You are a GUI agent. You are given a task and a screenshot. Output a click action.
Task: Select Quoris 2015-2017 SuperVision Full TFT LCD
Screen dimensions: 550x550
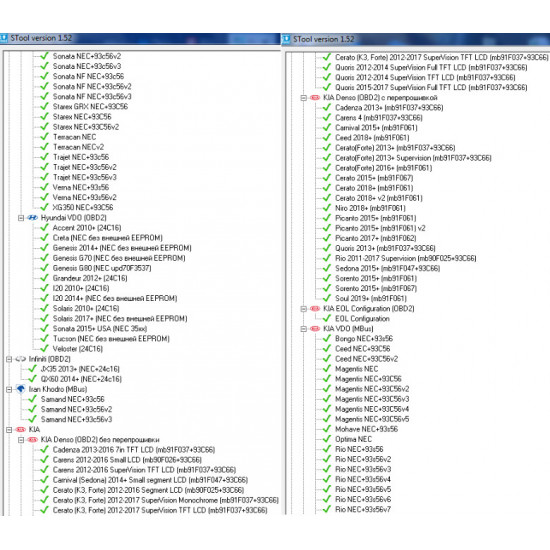[x=431, y=87]
